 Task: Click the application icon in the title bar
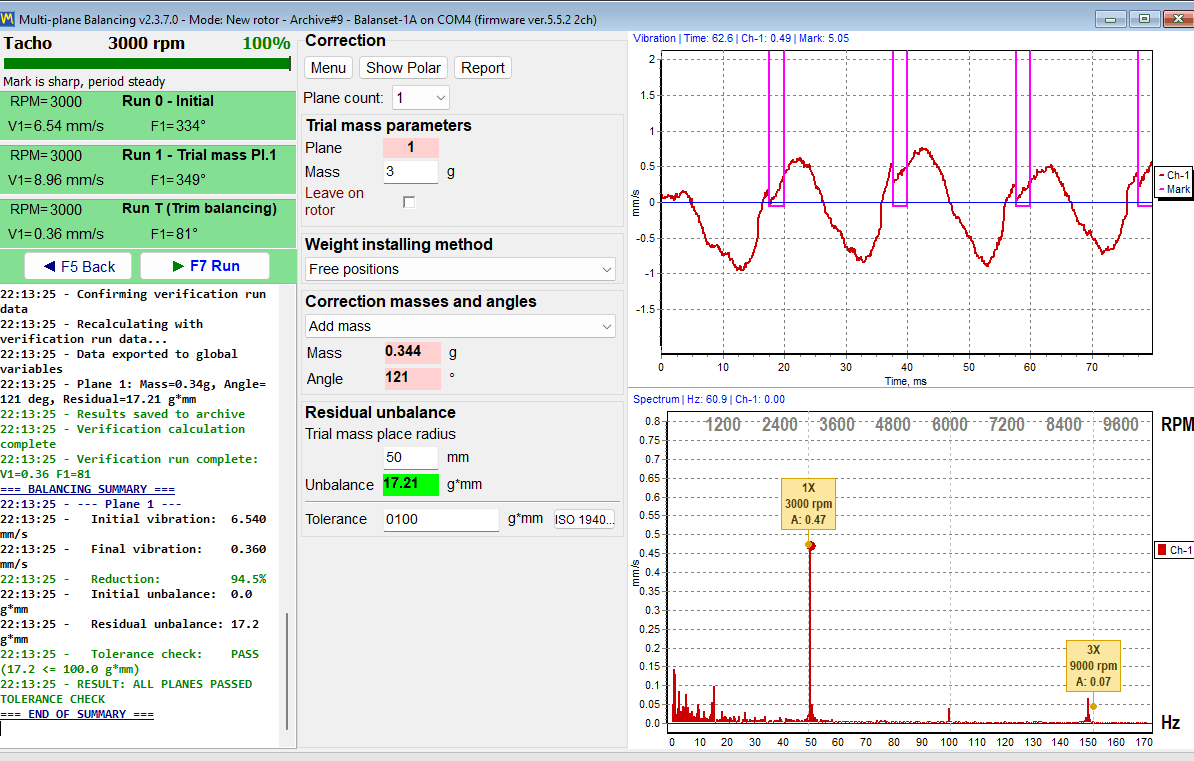(x=8, y=19)
